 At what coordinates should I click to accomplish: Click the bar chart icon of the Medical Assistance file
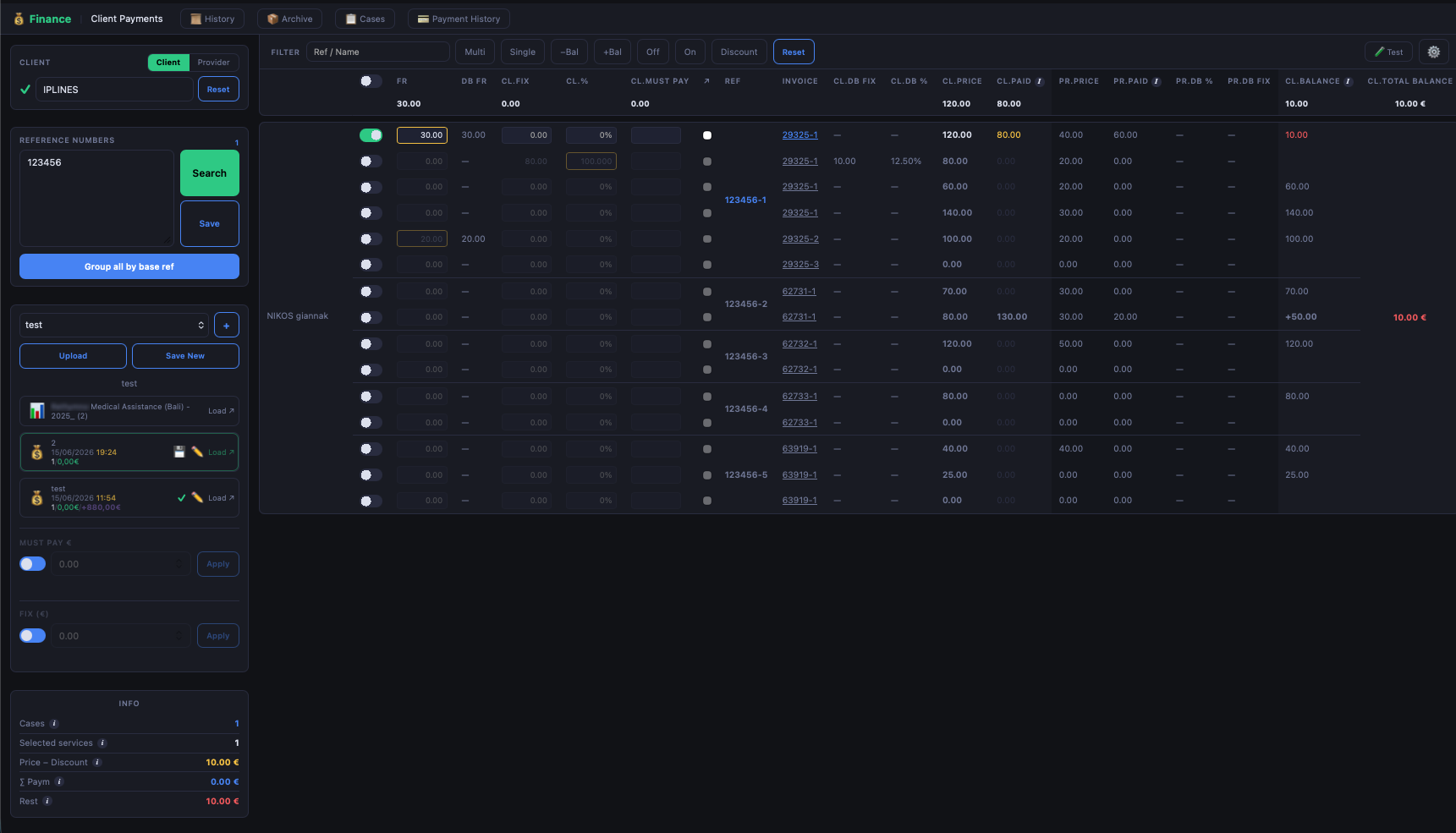point(37,410)
